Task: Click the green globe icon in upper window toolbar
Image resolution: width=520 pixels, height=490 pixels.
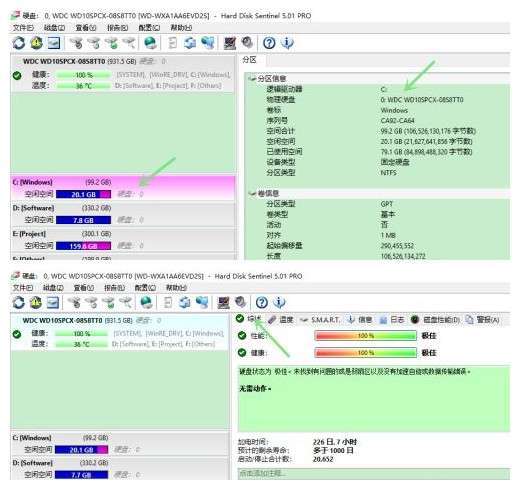Action: tap(150, 43)
